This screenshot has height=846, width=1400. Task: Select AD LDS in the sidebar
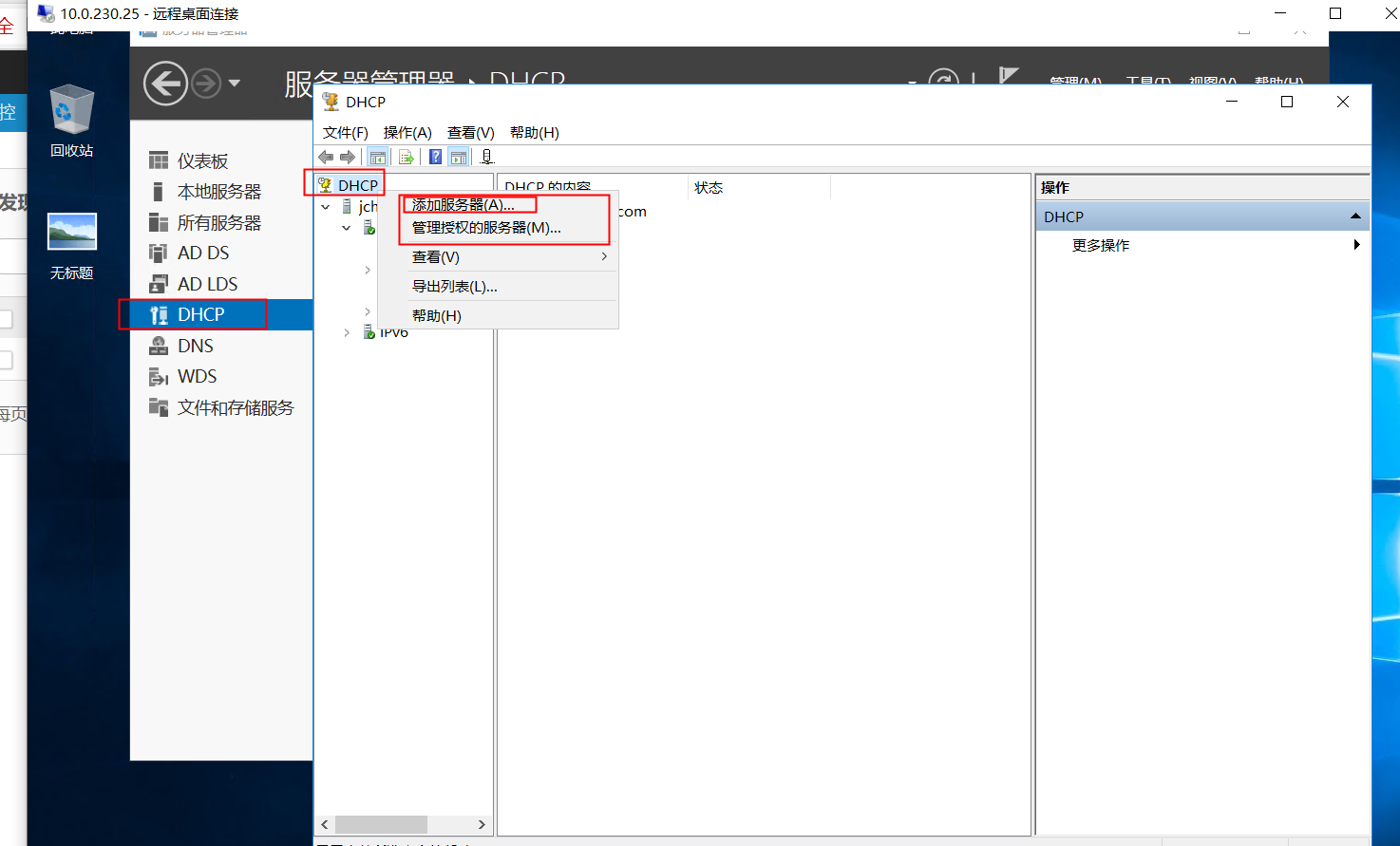click(x=221, y=284)
